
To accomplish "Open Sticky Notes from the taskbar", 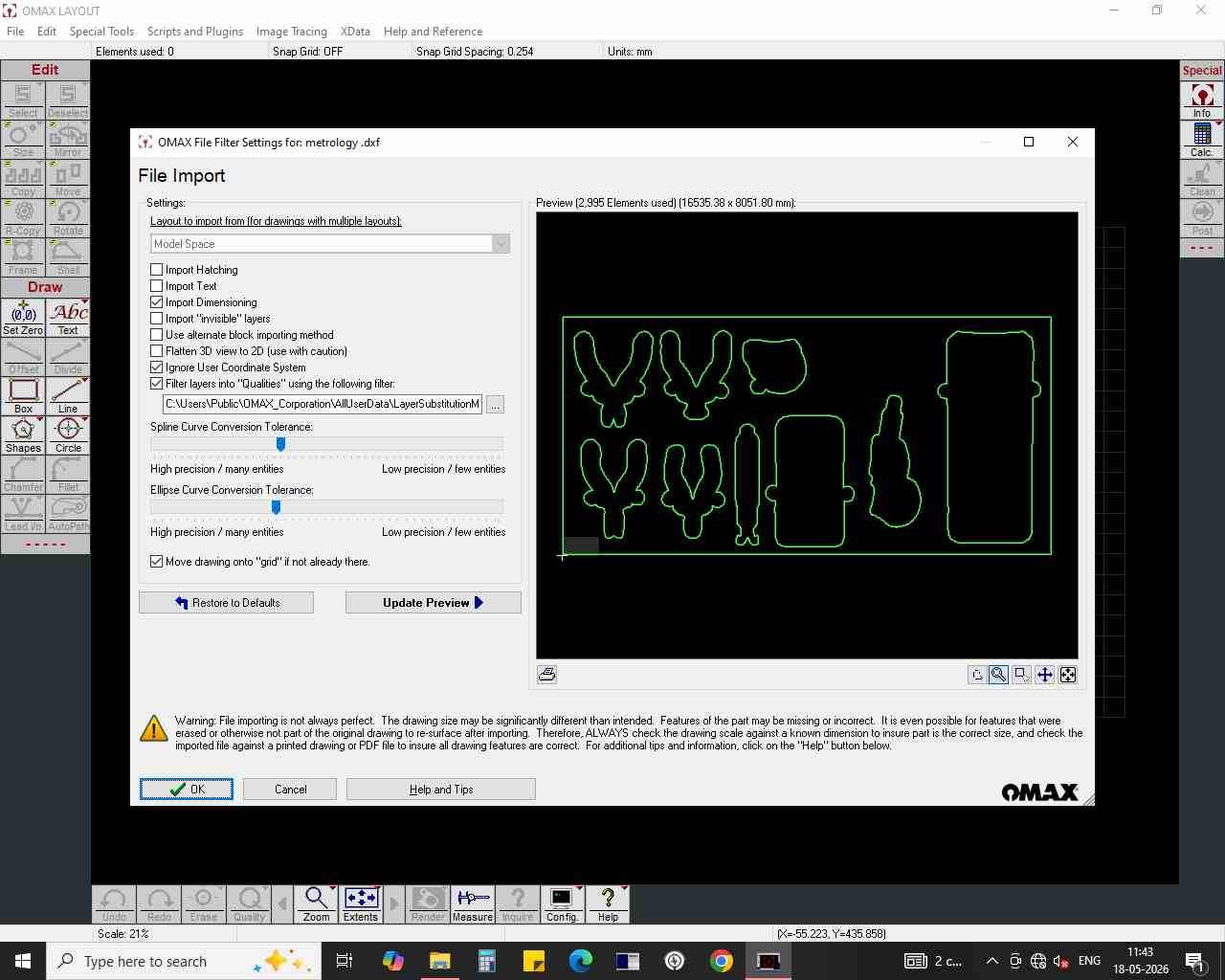I will tap(534, 961).
